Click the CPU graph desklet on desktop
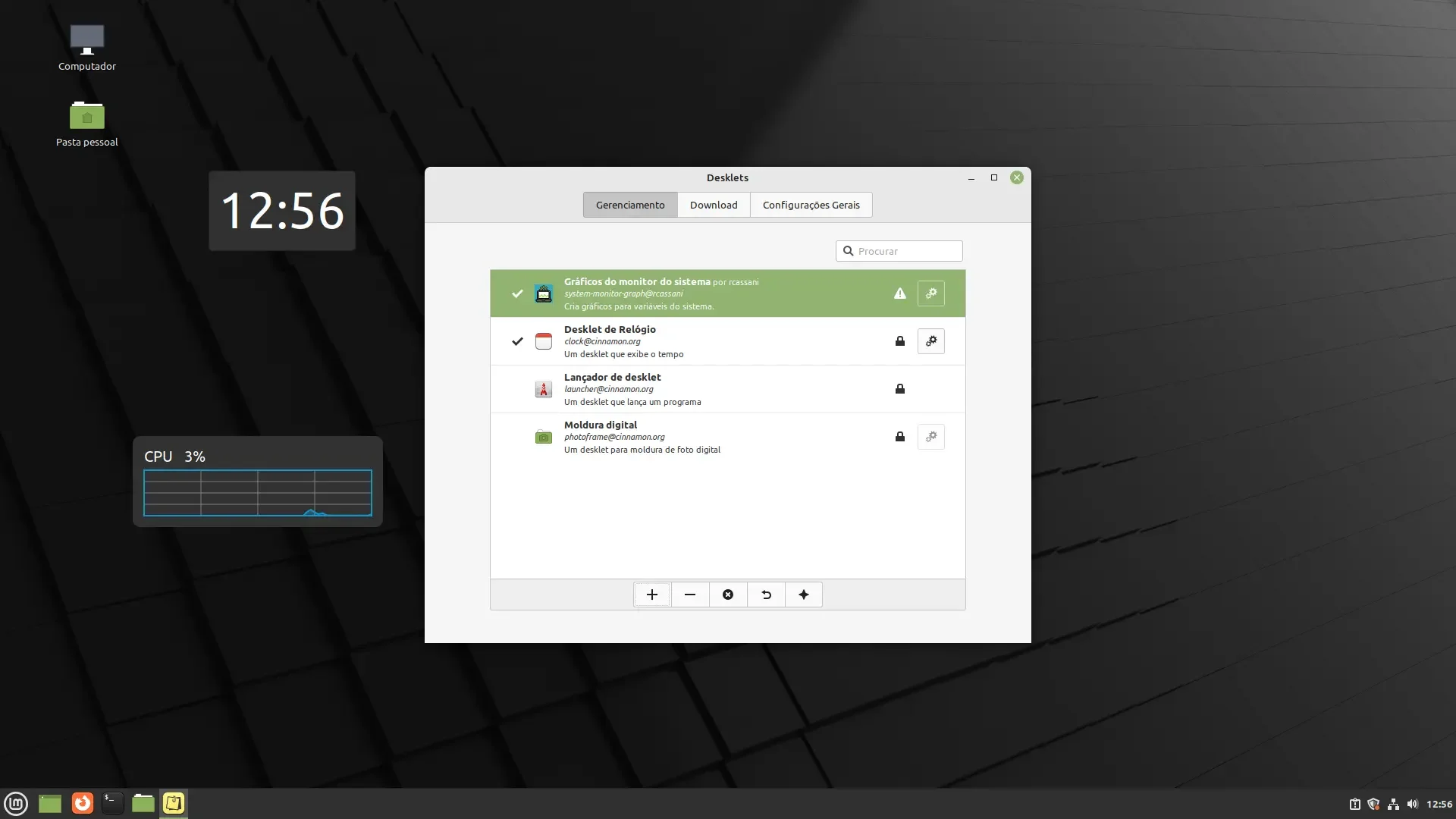 [258, 481]
